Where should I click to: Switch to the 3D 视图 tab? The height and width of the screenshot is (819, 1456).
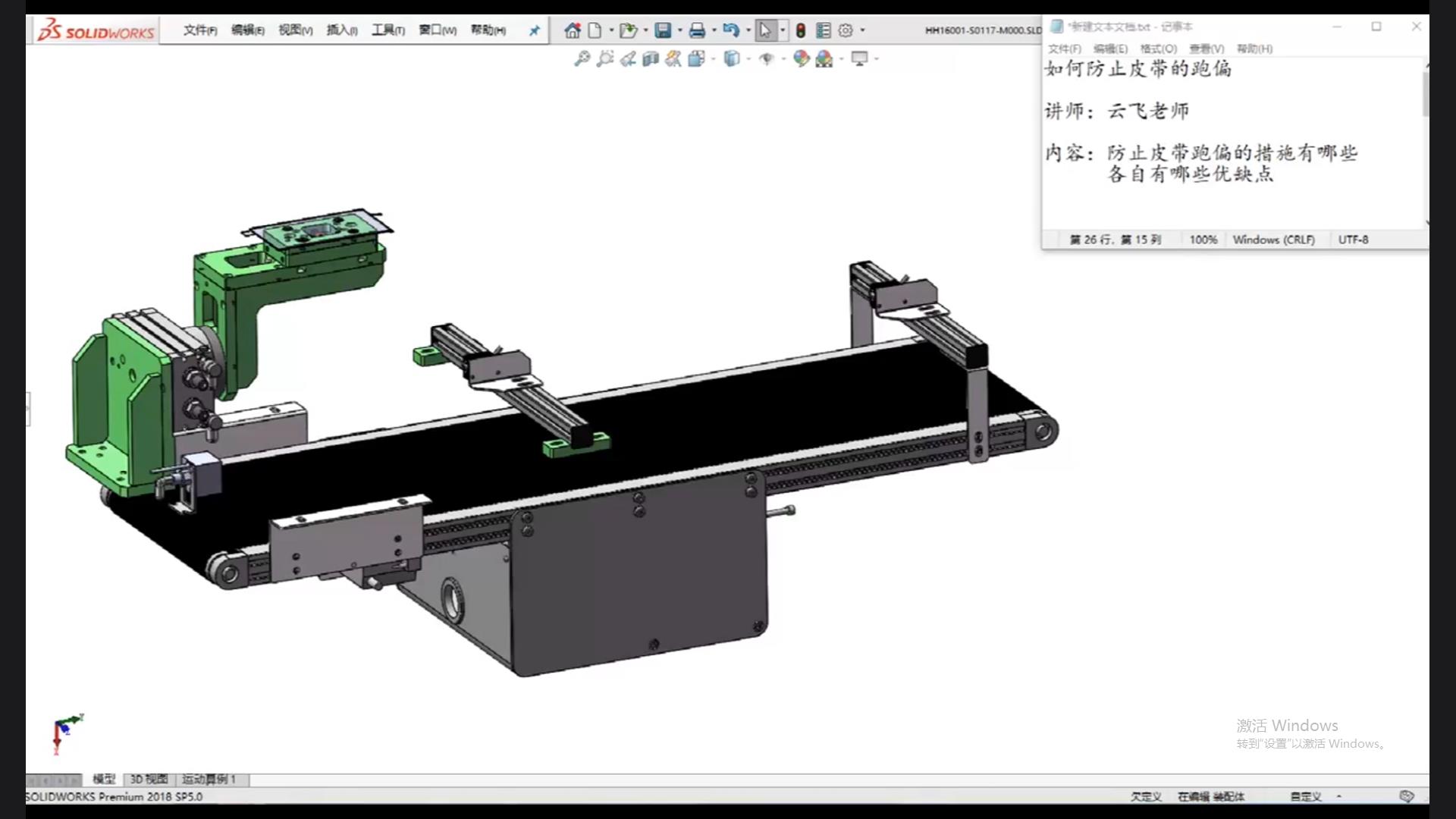149,779
